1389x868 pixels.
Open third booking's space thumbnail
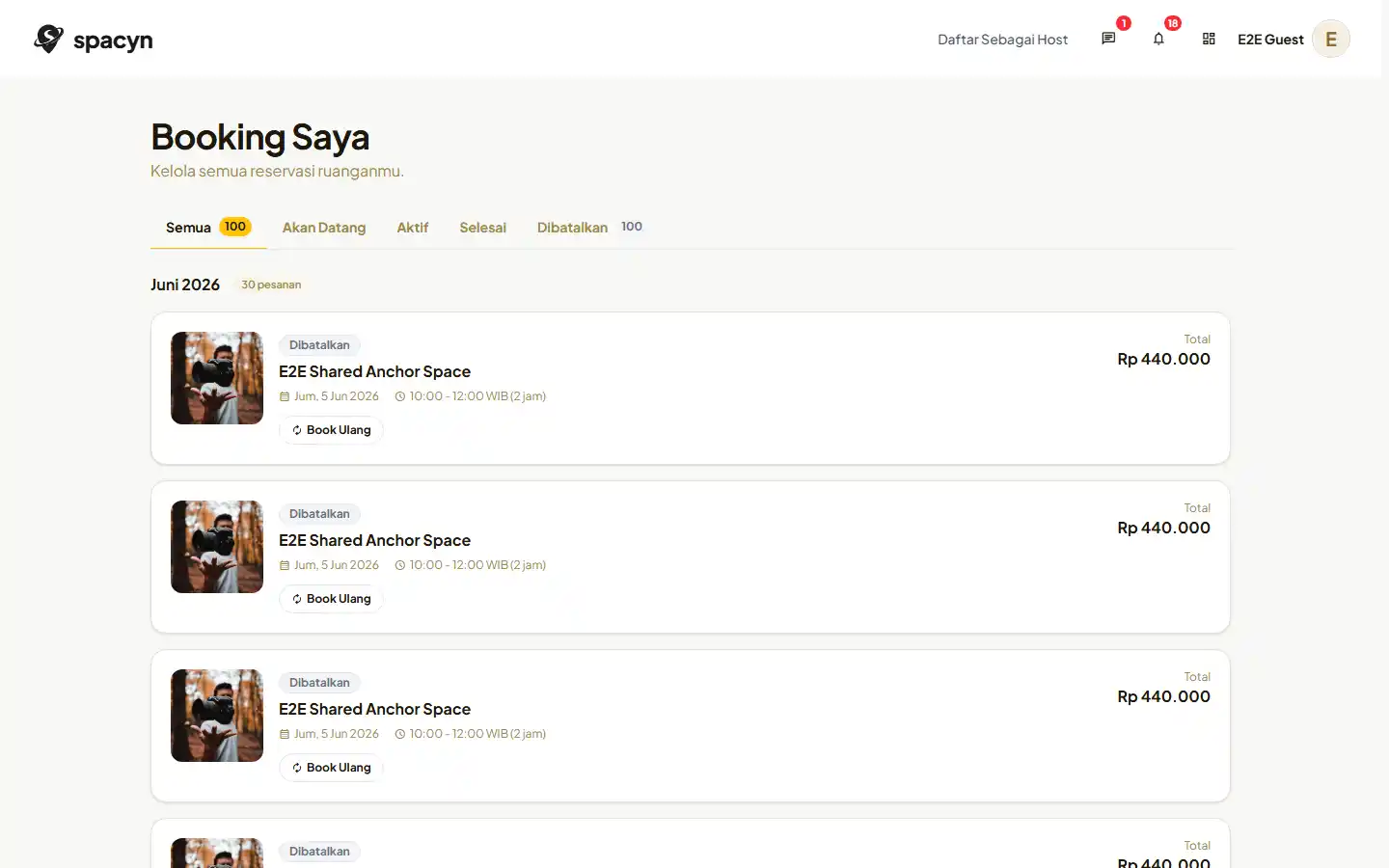pos(217,716)
